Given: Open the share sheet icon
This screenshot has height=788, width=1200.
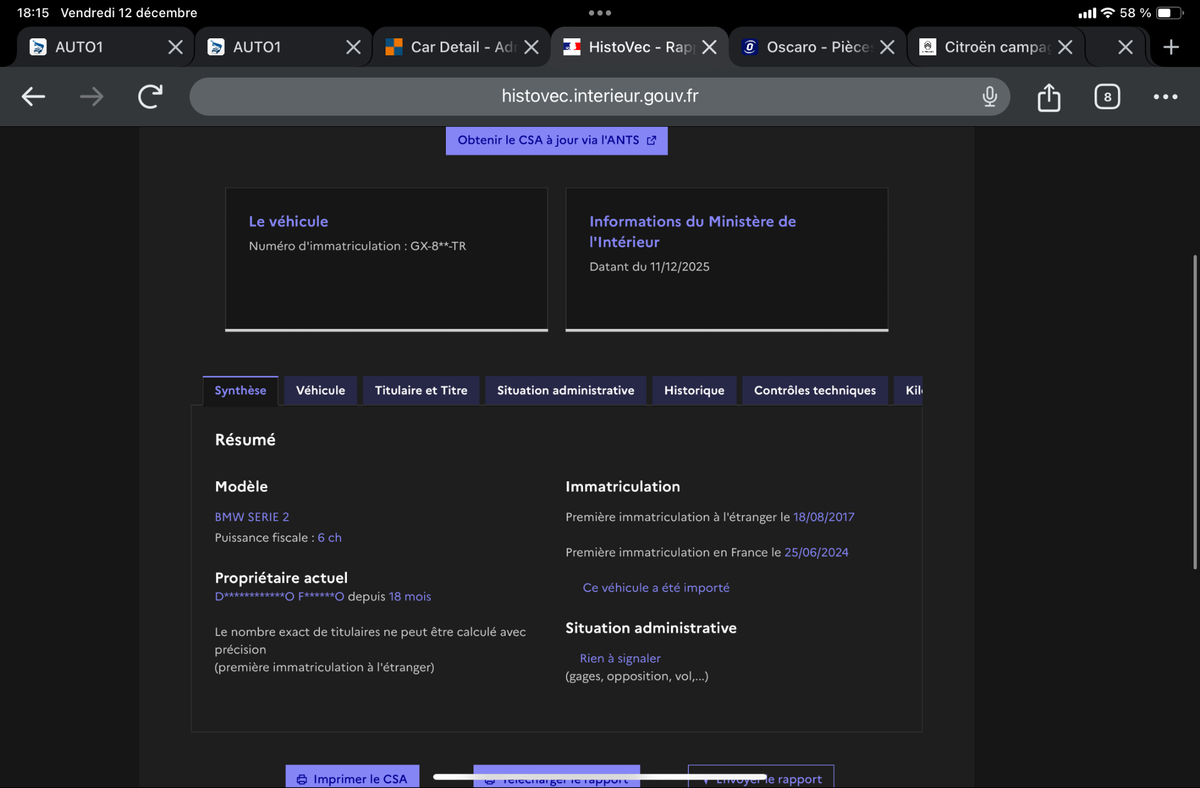Looking at the screenshot, I should pos(1048,97).
